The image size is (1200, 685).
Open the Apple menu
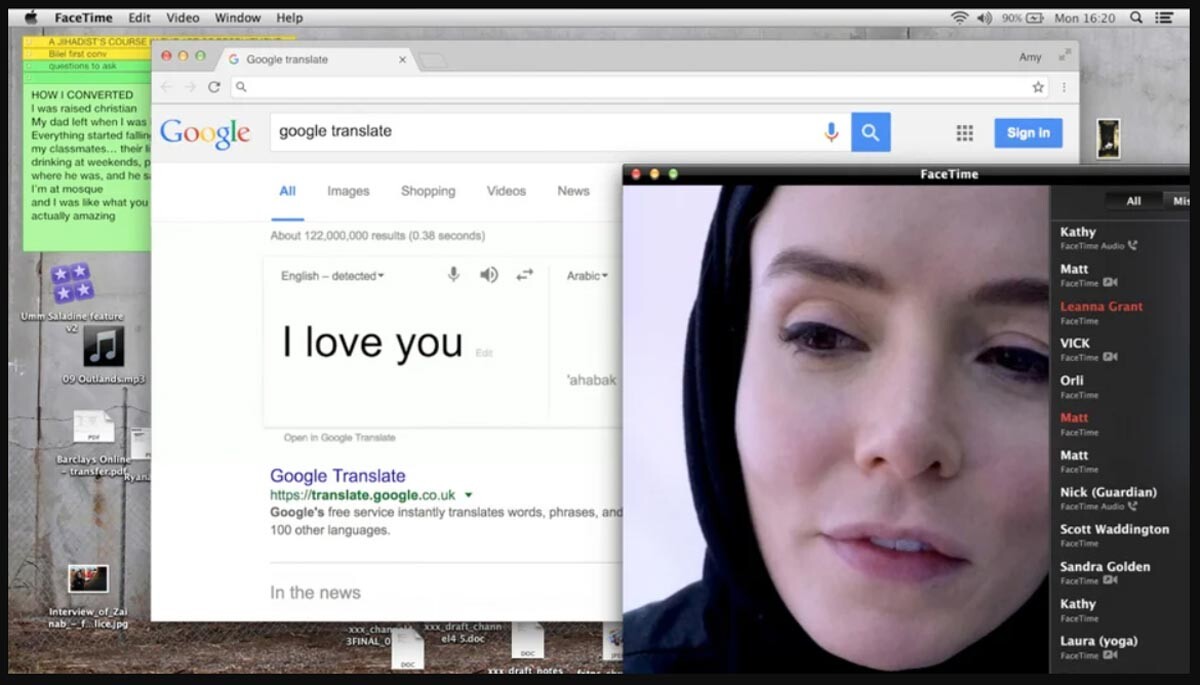tap(30, 17)
